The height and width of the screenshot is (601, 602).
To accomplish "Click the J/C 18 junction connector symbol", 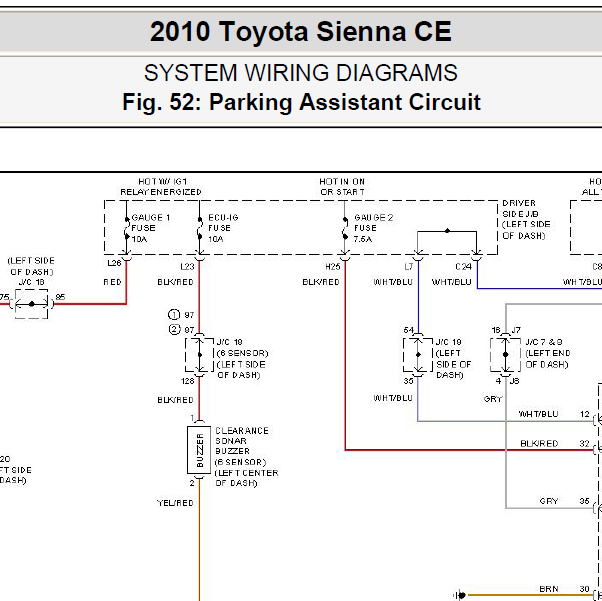I will 31,304.
